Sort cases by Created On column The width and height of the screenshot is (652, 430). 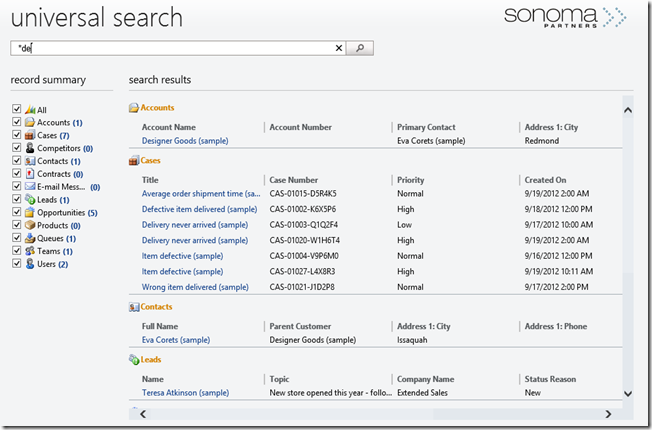pos(545,180)
